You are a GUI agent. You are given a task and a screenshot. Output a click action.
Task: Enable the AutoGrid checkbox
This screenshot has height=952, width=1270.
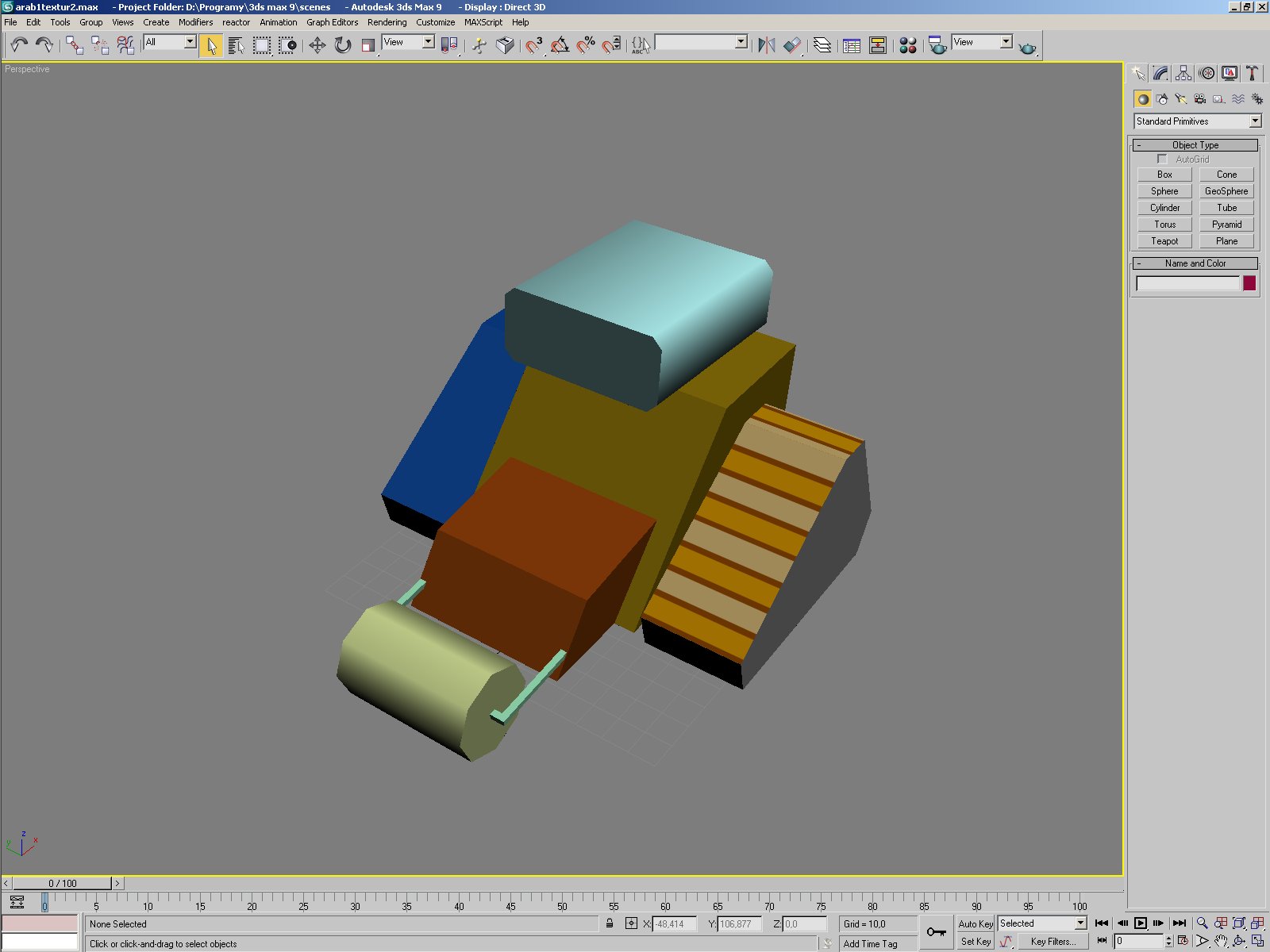pyautogui.click(x=1162, y=159)
